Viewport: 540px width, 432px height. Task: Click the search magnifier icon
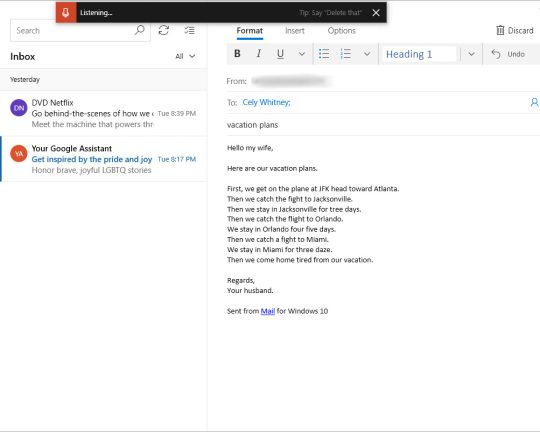[139, 30]
